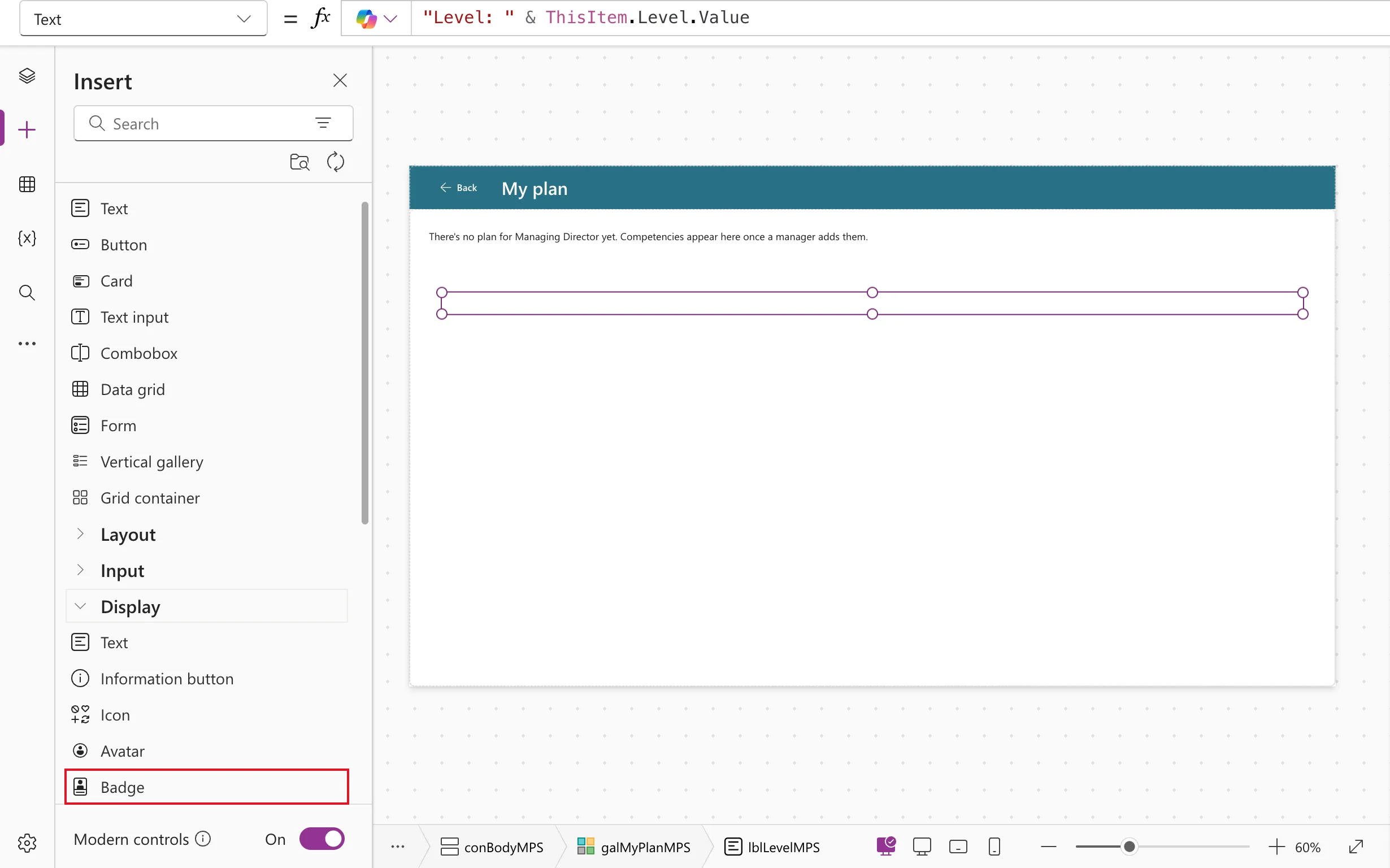Click the Copilot formula icon
This screenshot has height=868, width=1390.
366,19
